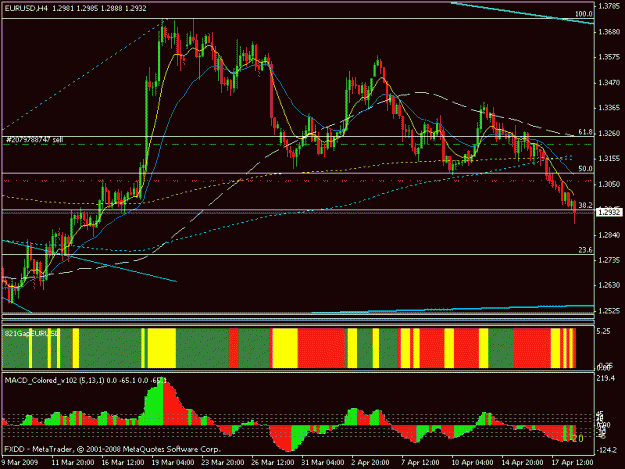Viewport: 625px width, 469px height.
Task: Click the 50.0 Fibonacci level label
Action: tap(586, 169)
